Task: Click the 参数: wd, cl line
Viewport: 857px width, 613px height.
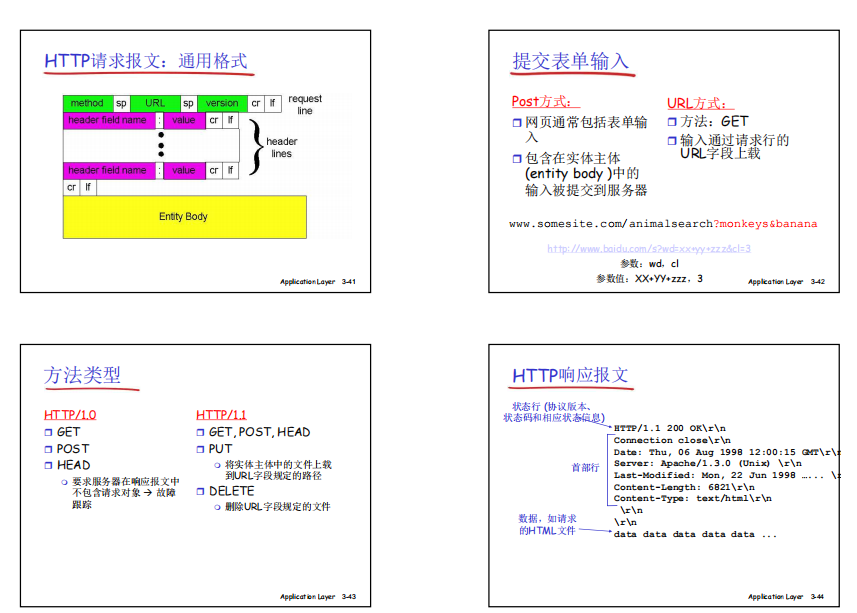Action: pyautogui.click(x=649, y=264)
